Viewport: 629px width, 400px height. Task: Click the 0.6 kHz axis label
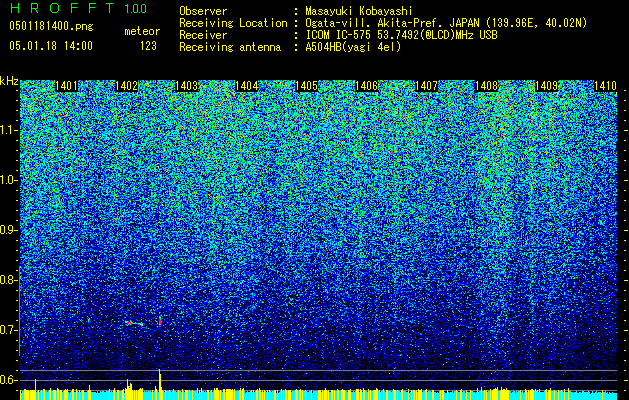8,380
